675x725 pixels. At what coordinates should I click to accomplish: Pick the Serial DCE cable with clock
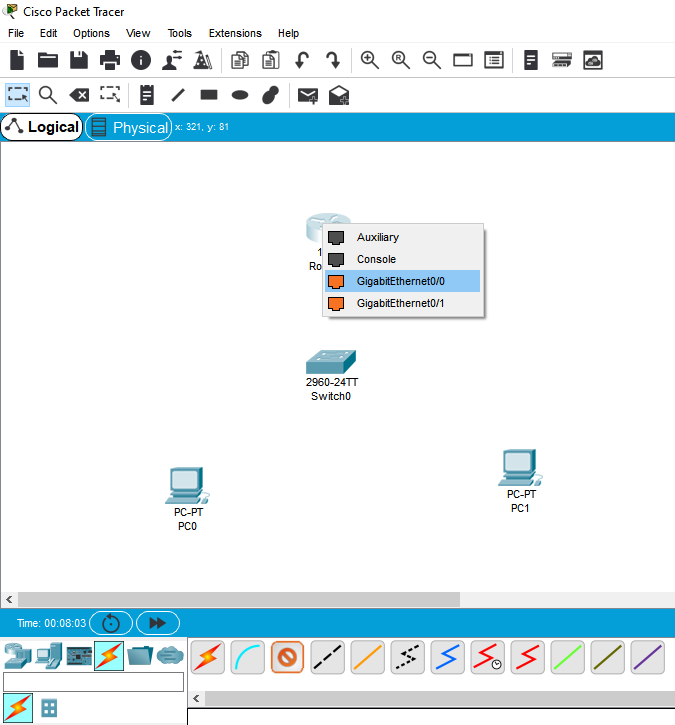[x=487, y=657]
